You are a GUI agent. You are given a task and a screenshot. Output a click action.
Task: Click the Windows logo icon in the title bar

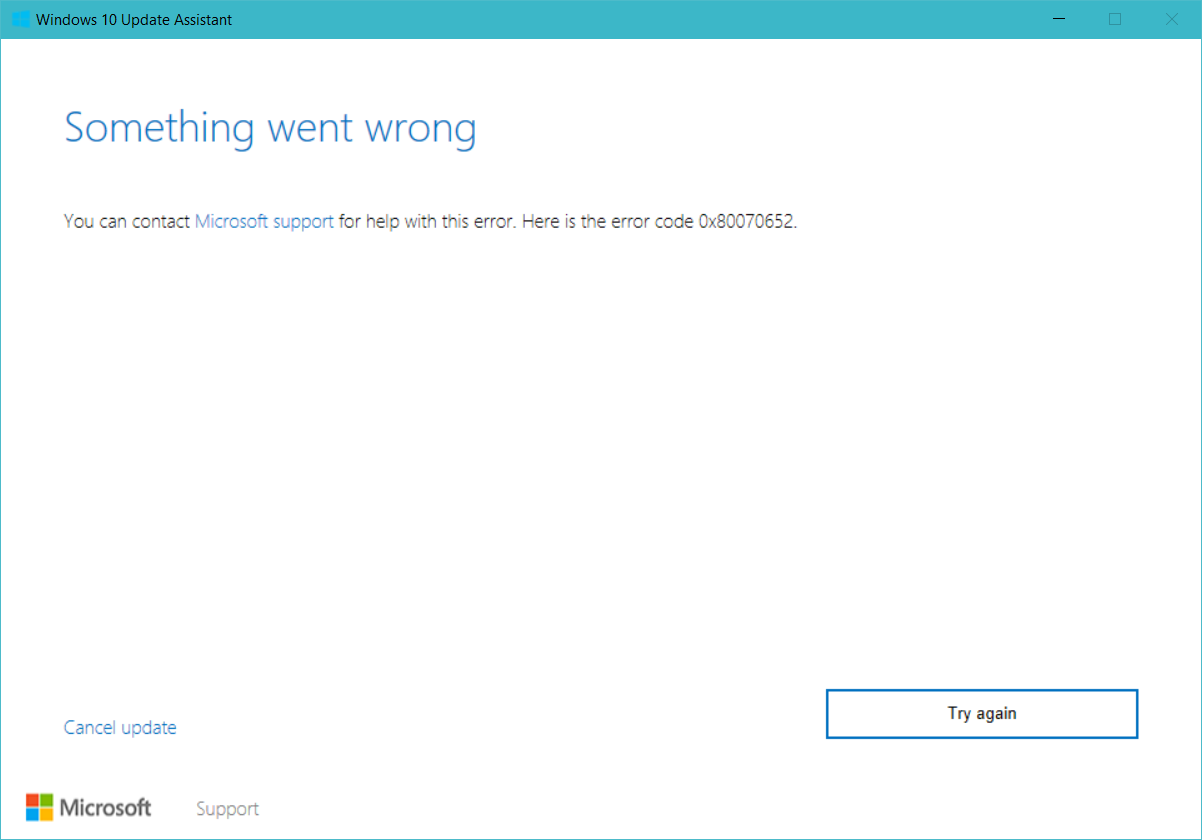click(20, 20)
